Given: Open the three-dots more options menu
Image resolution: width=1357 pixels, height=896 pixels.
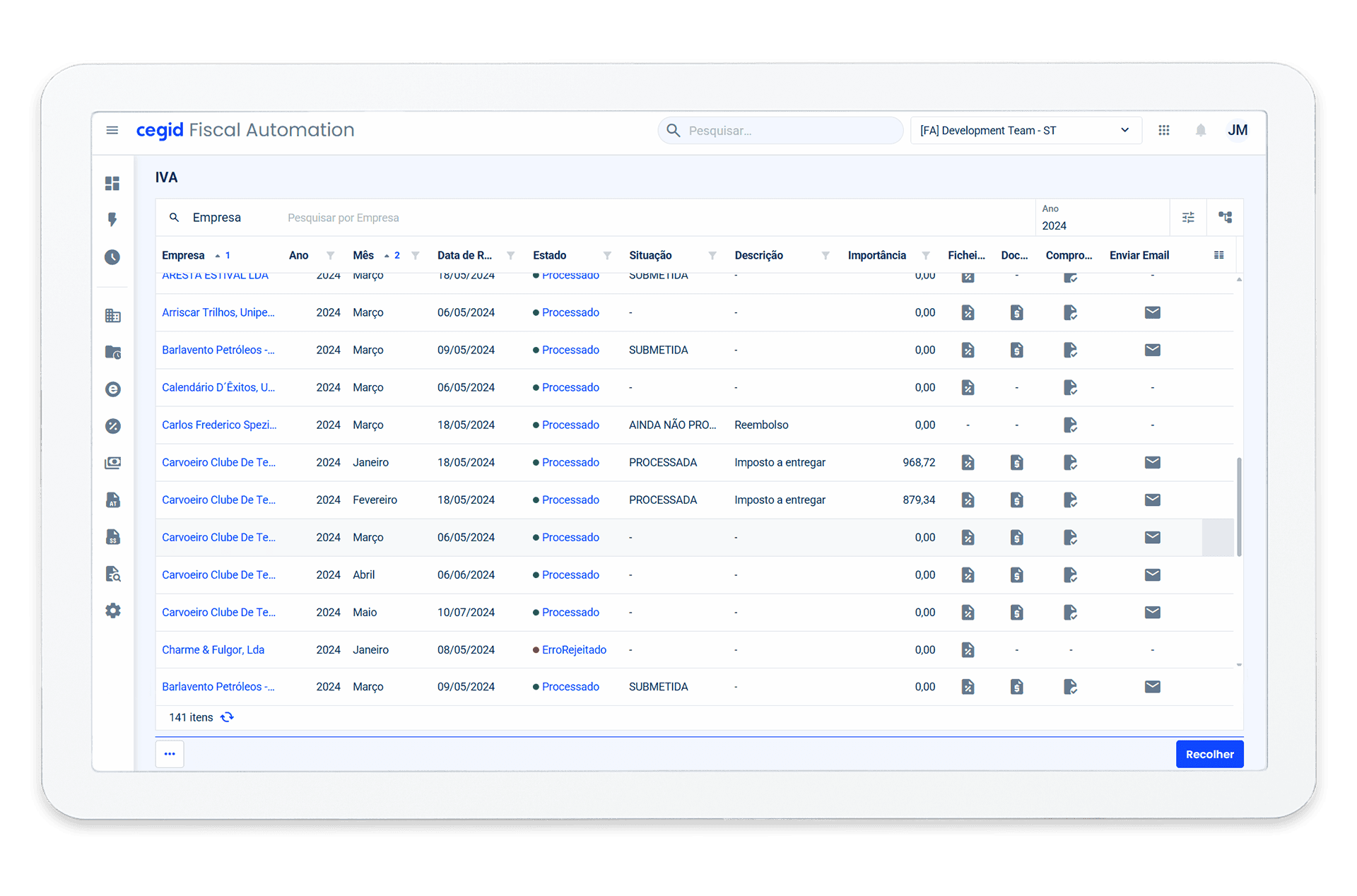Looking at the screenshot, I should point(170,754).
